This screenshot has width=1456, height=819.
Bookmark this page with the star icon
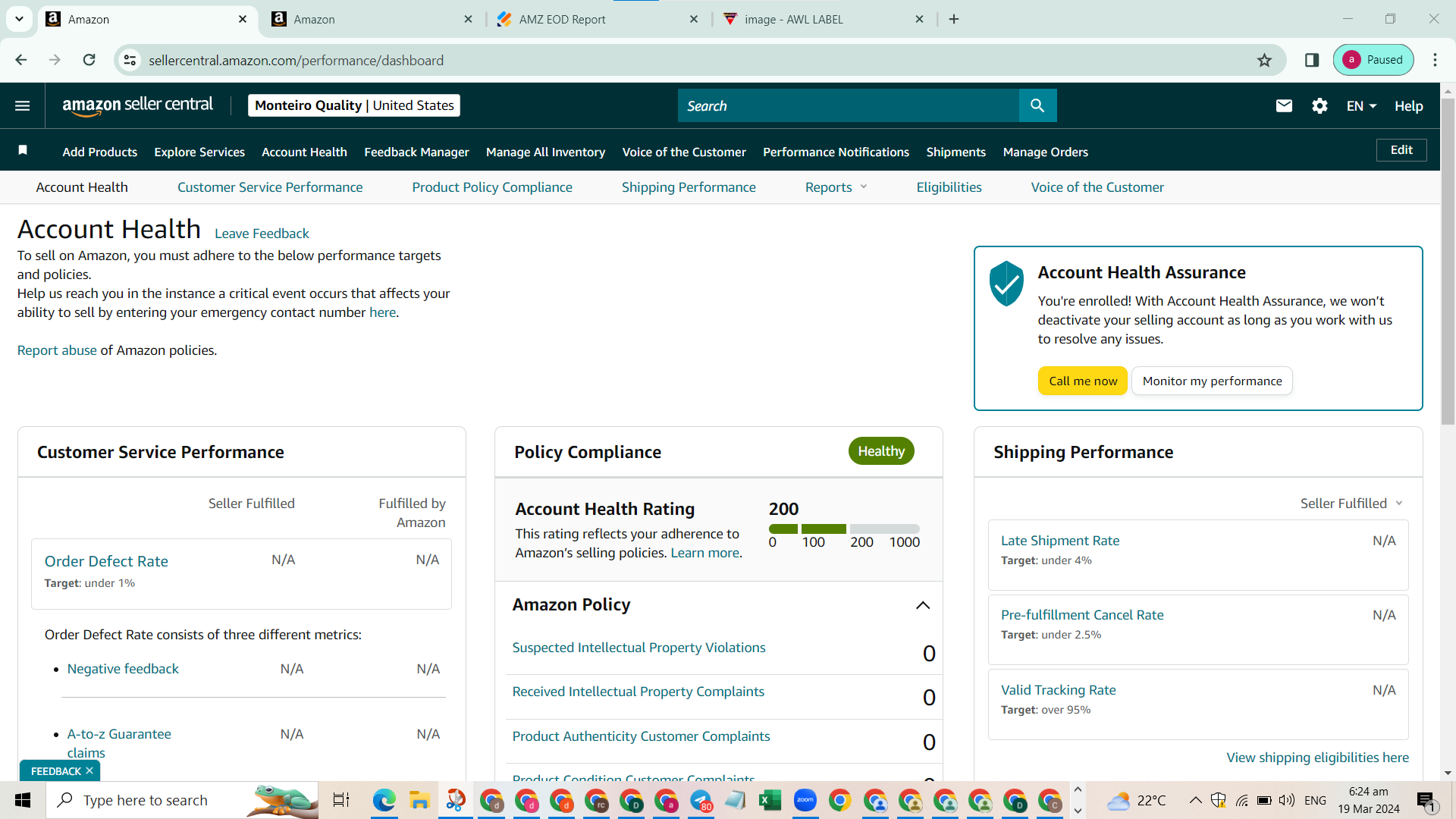coord(1264,60)
